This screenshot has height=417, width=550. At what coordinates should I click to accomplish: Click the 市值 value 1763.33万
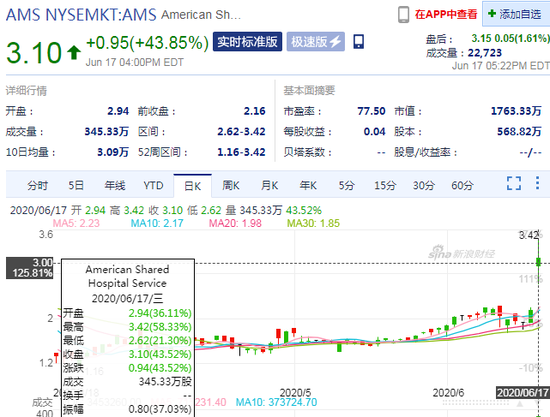[x=516, y=111]
